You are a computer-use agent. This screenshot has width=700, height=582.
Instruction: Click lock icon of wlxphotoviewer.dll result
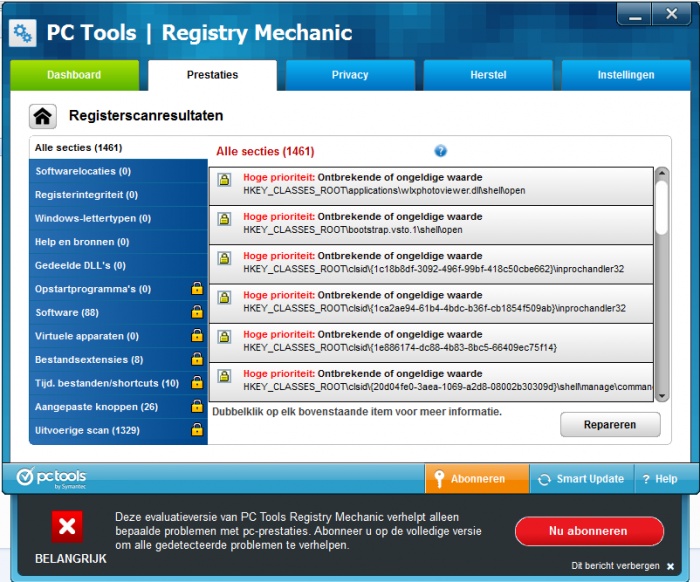224,179
